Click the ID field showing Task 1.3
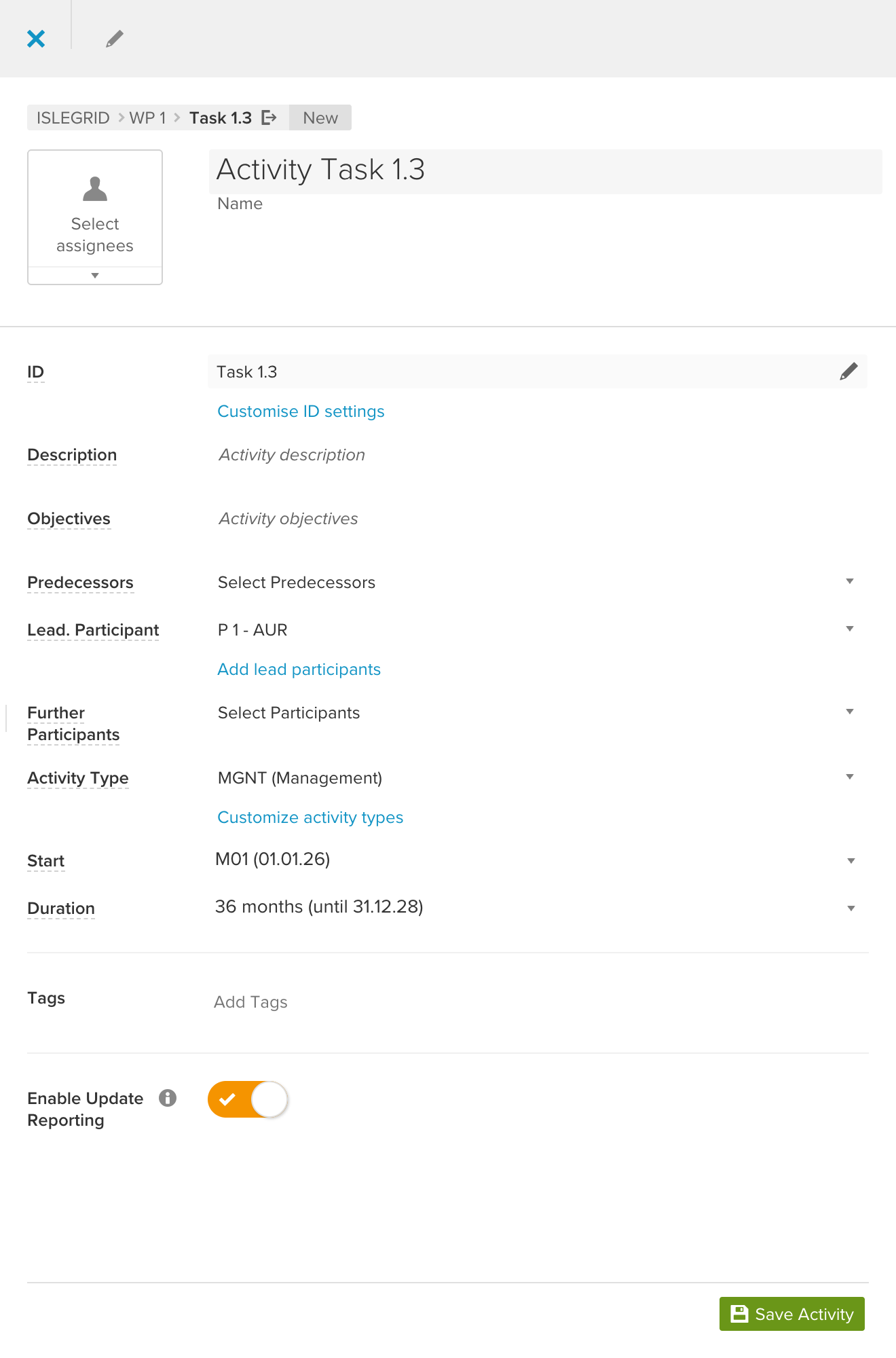The width and height of the screenshot is (896, 1358). point(538,371)
